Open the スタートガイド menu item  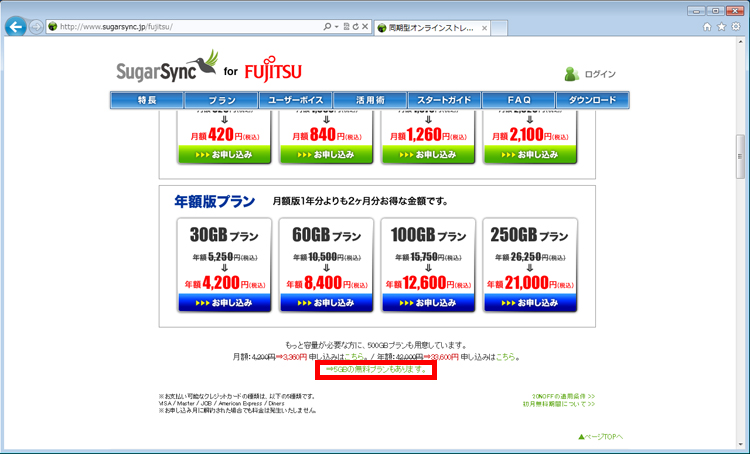click(x=444, y=100)
